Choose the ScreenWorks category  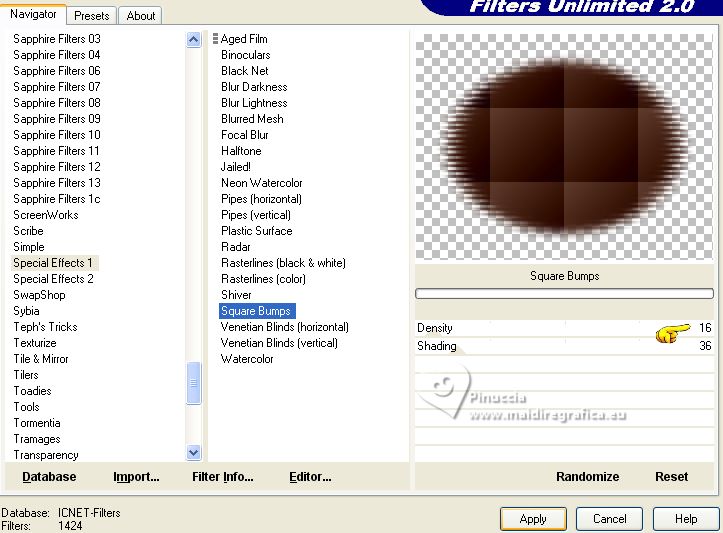(x=46, y=215)
